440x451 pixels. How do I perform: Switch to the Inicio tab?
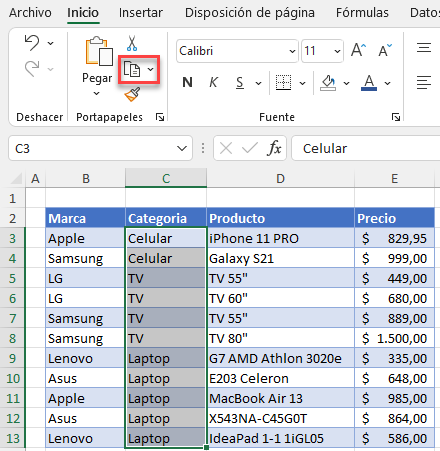click(83, 13)
